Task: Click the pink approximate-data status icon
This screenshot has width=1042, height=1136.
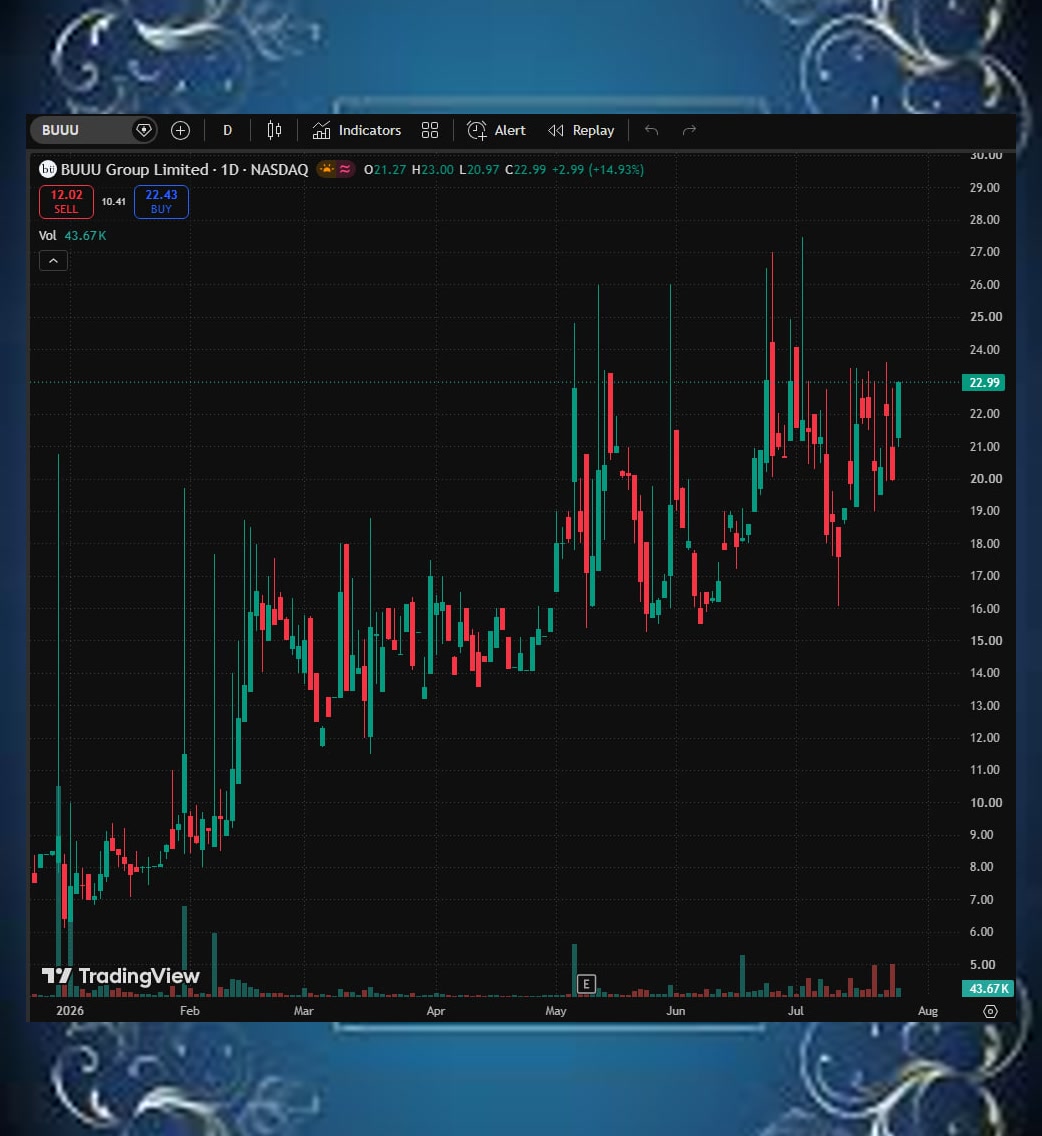Action: pos(345,170)
